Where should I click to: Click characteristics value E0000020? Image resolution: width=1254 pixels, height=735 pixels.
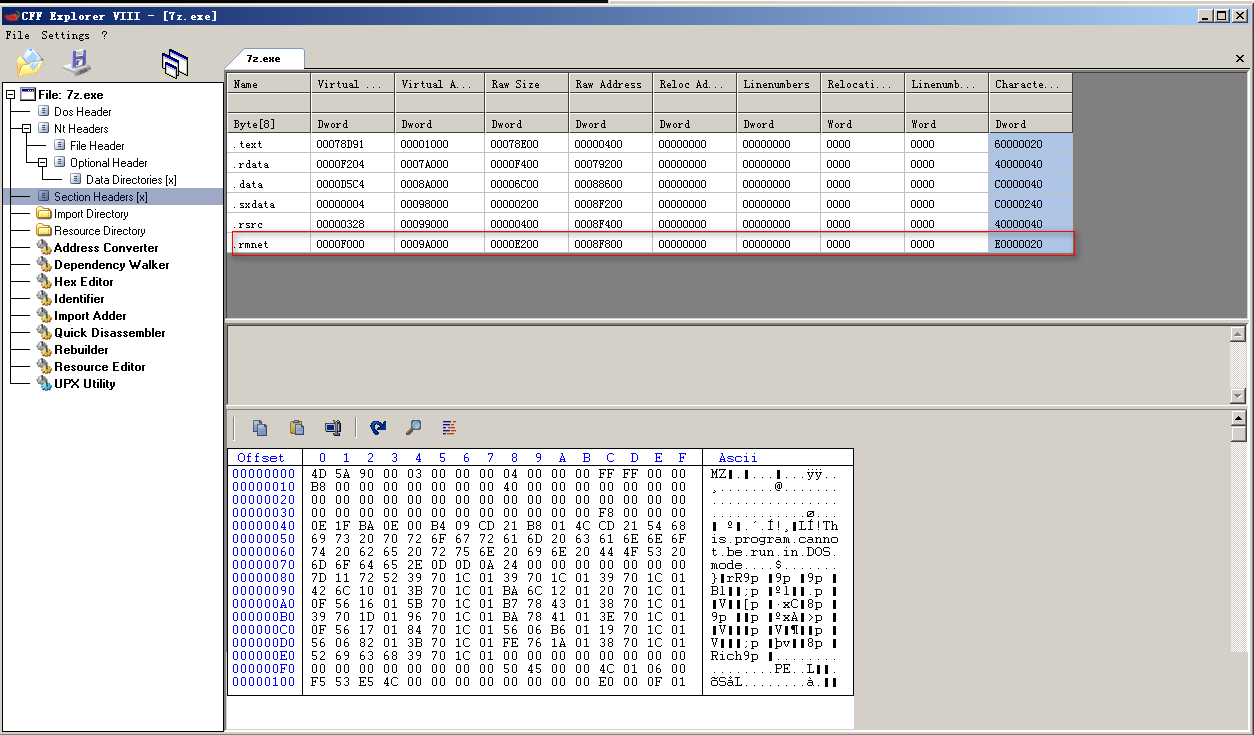(x=1031, y=244)
